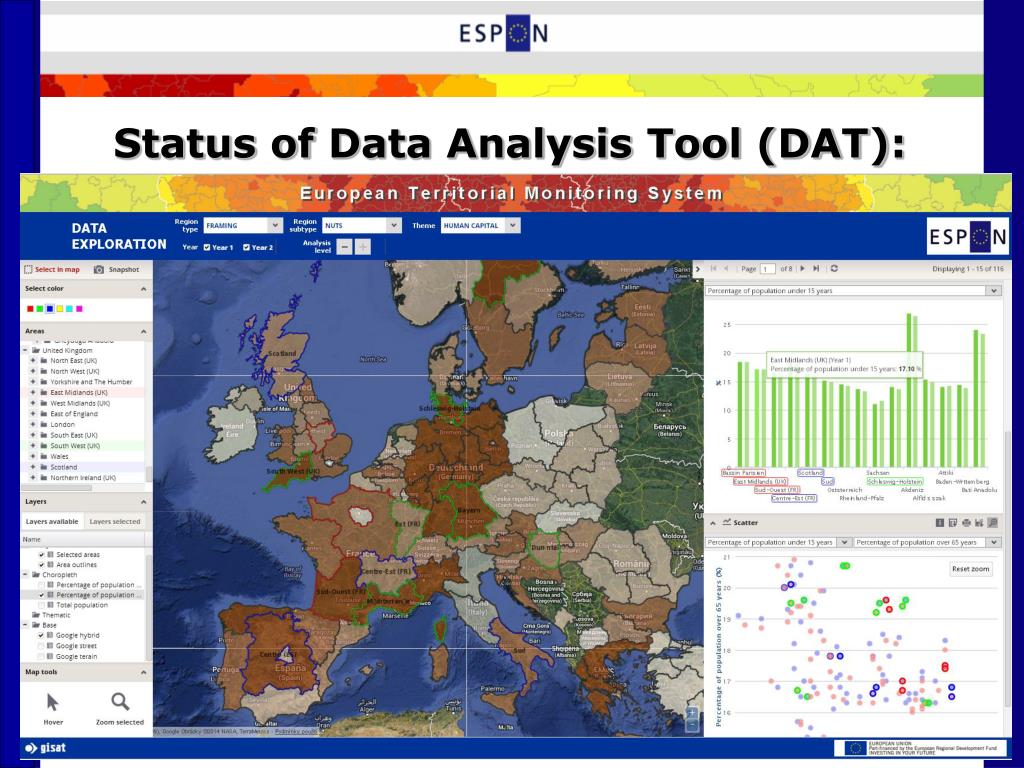Collapse the Choropleth layer group
Viewport: 1024px width, 768px height.
coord(25,575)
